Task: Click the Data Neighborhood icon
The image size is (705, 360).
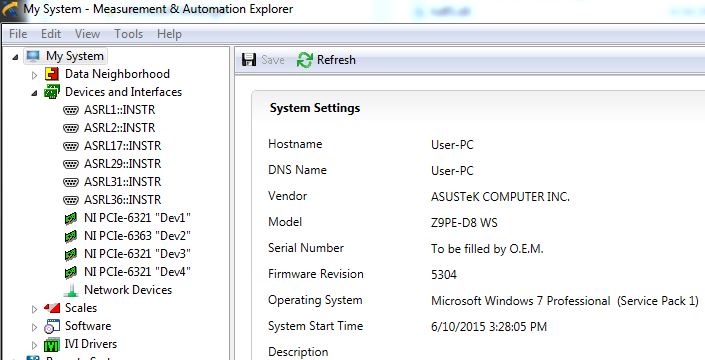Action: (52, 74)
